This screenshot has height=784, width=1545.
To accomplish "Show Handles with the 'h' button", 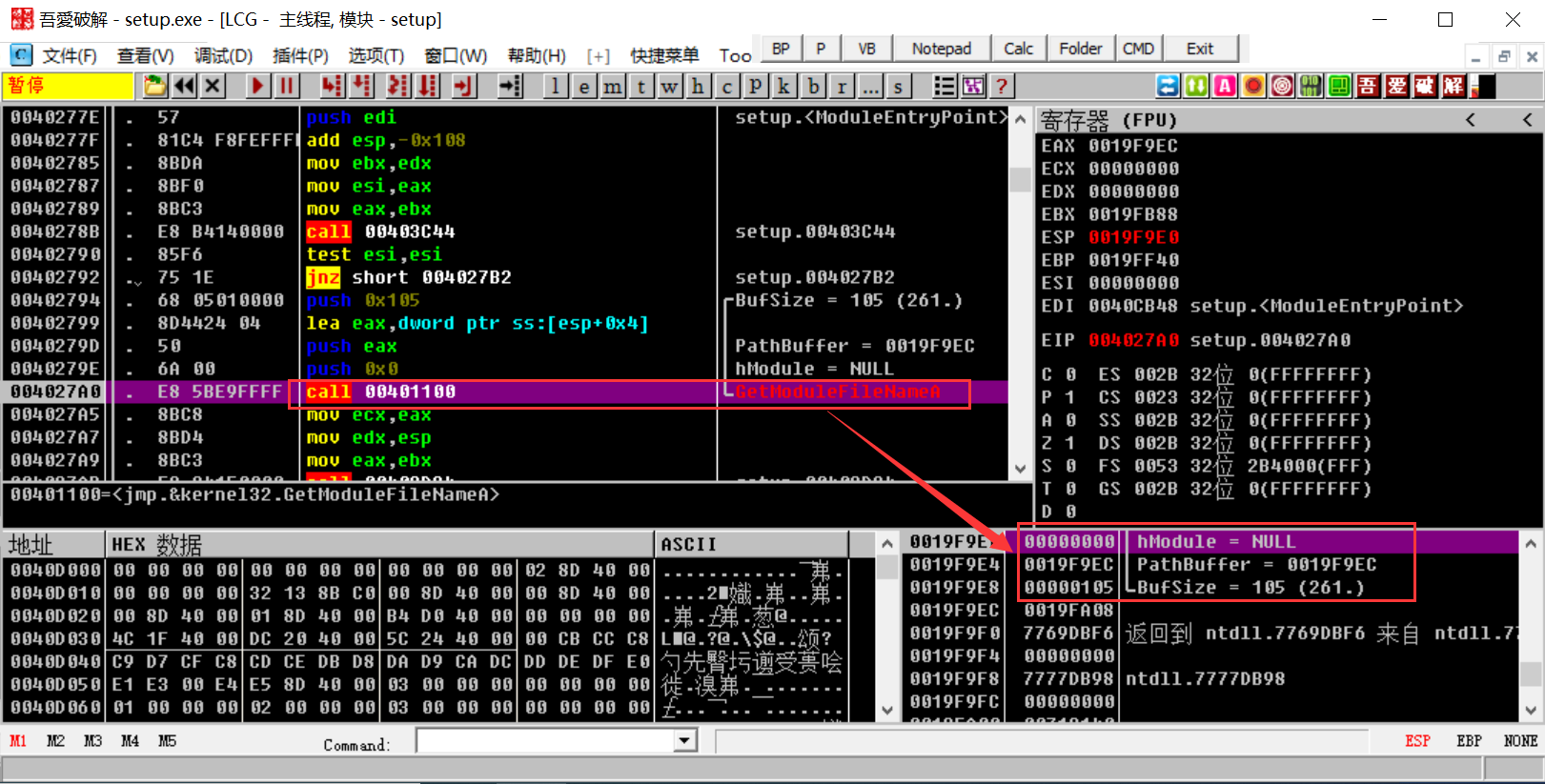I will point(699,87).
